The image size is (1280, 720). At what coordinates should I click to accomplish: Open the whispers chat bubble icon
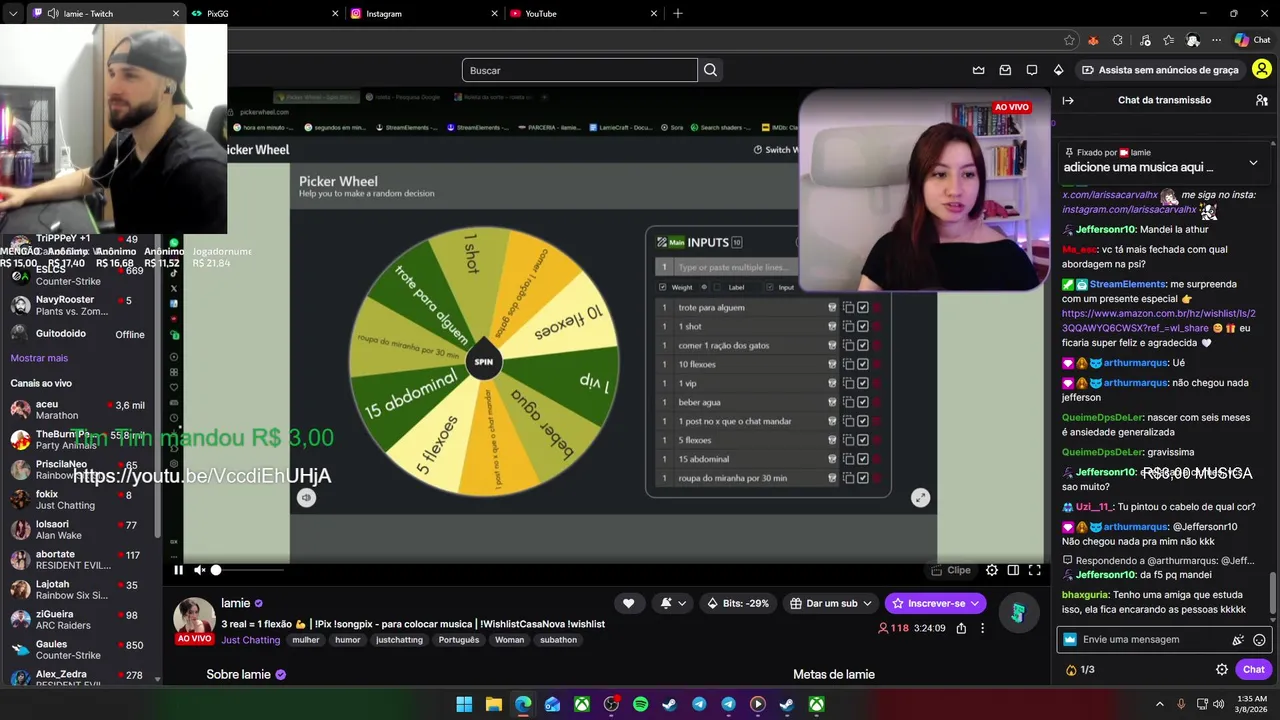[1031, 70]
